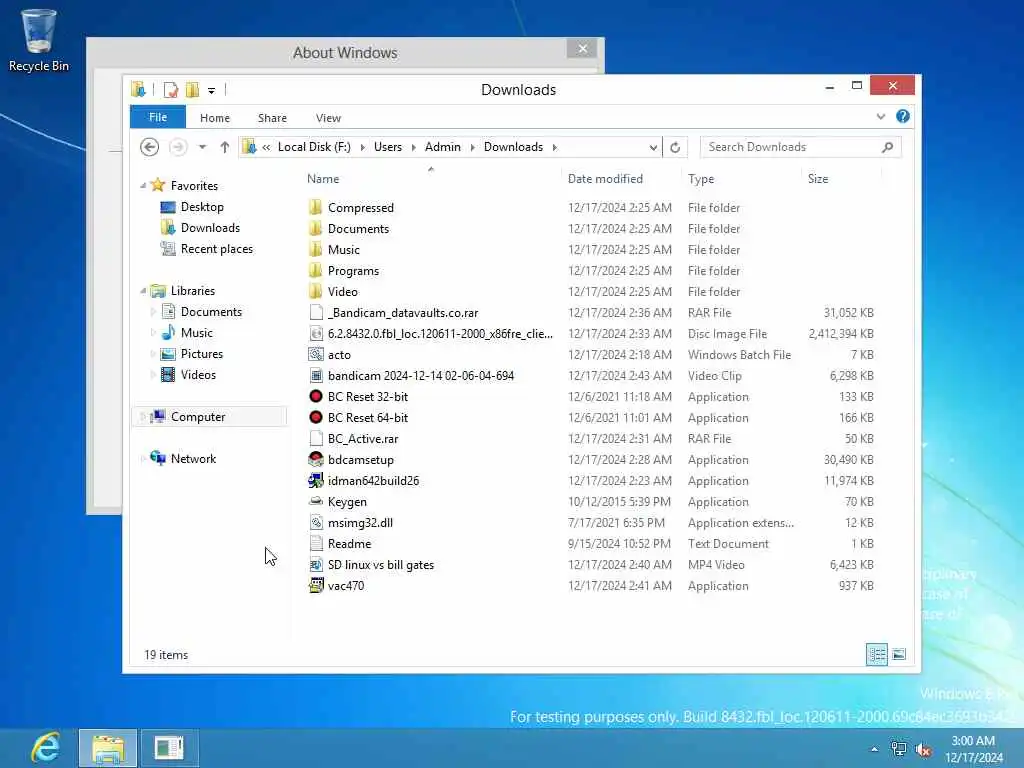Select the bandicam video clip icon
Screen dimensions: 1024x768
(x=316, y=376)
